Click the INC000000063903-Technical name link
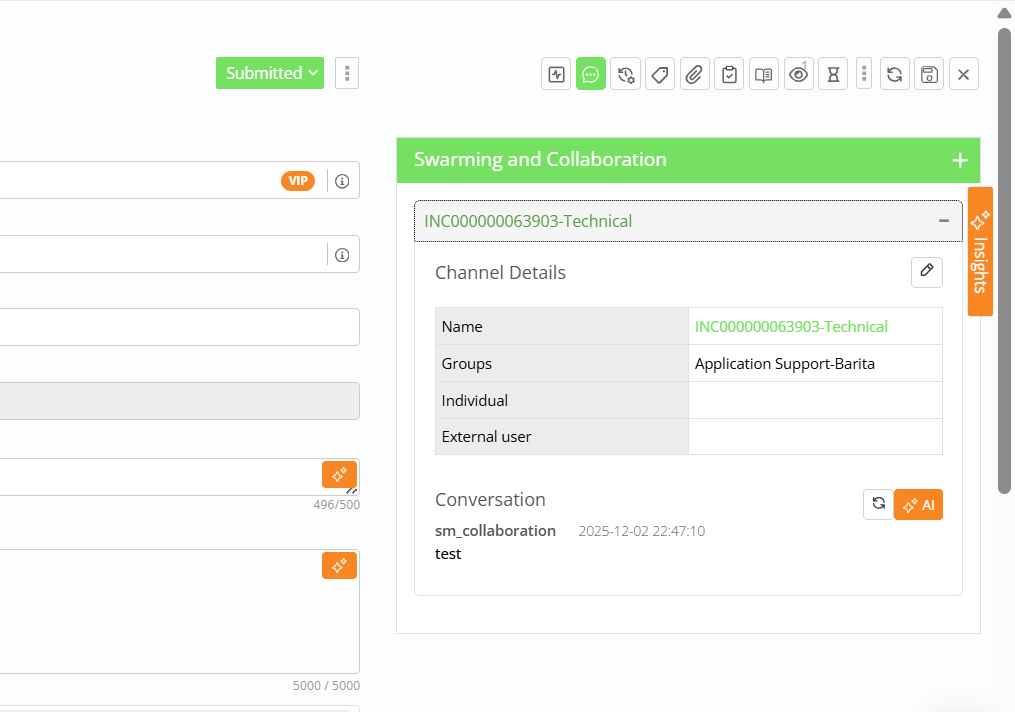The width and height of the screenshot is (1015, 712). (791, 327)
